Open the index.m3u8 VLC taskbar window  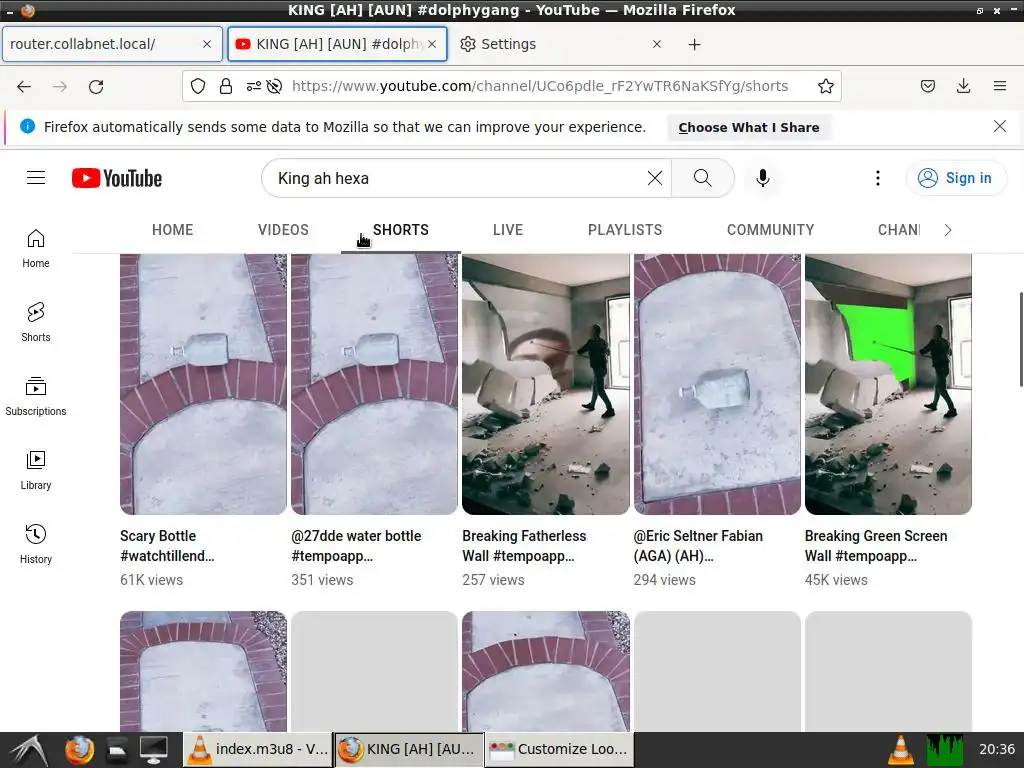tap(258, 749)
